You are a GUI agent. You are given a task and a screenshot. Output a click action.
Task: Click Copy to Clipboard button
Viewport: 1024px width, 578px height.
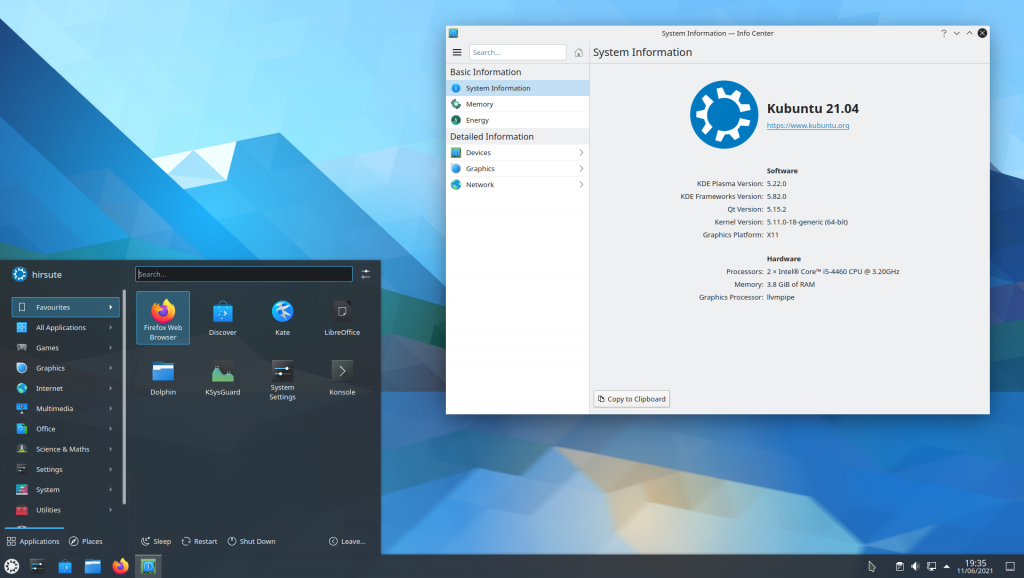pyautogui.click(x=632, y=399)
